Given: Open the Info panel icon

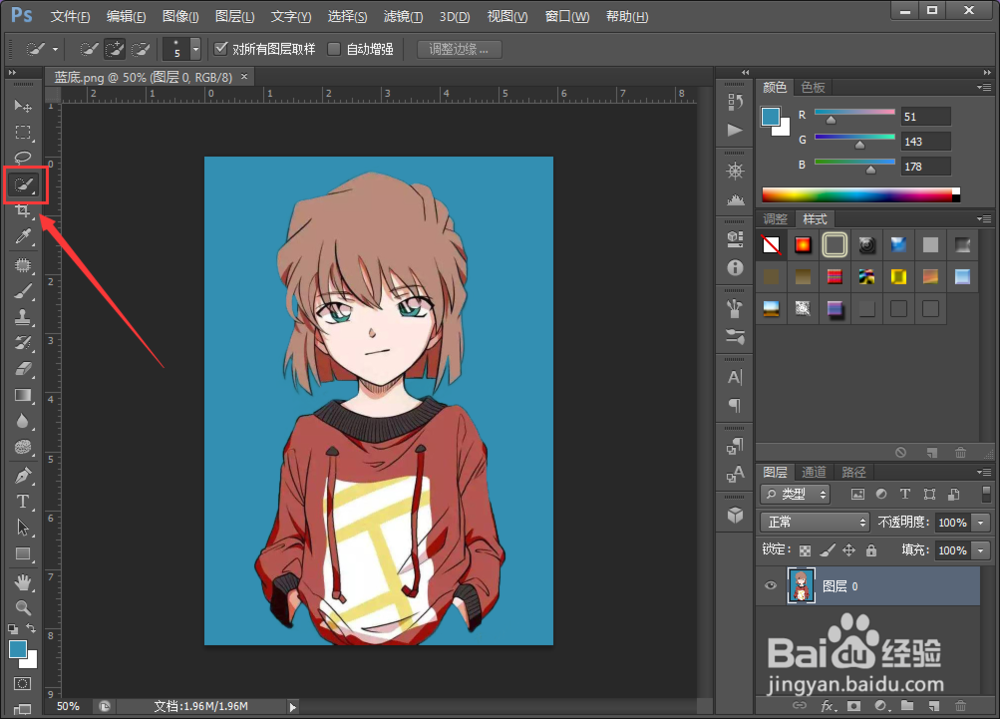Looking at the screenshot, I should pos(735,268).
